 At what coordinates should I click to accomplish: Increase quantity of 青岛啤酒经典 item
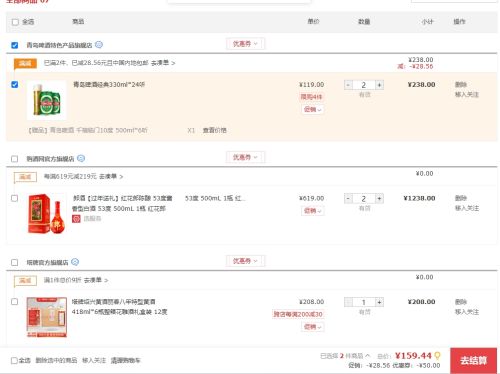pyautogui.click(x=379, y=85)
